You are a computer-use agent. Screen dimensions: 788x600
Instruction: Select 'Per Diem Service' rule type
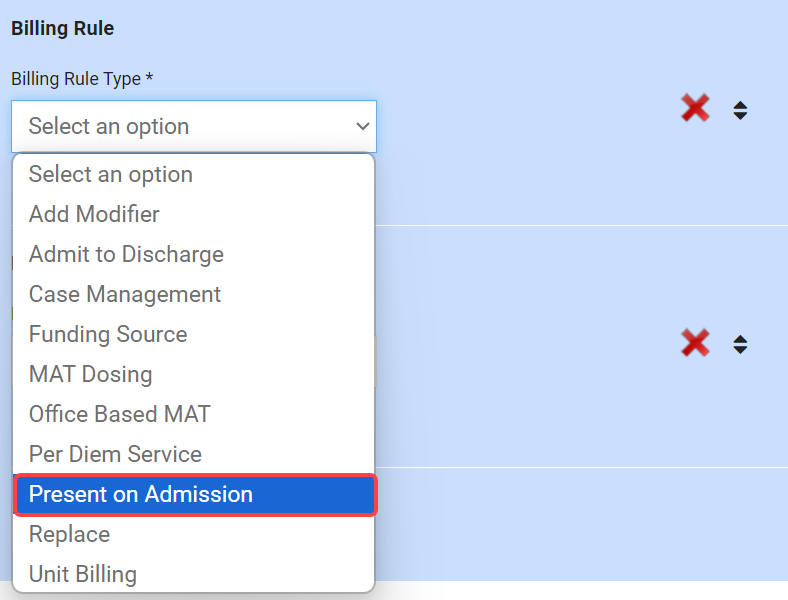(x=115, y=454)
